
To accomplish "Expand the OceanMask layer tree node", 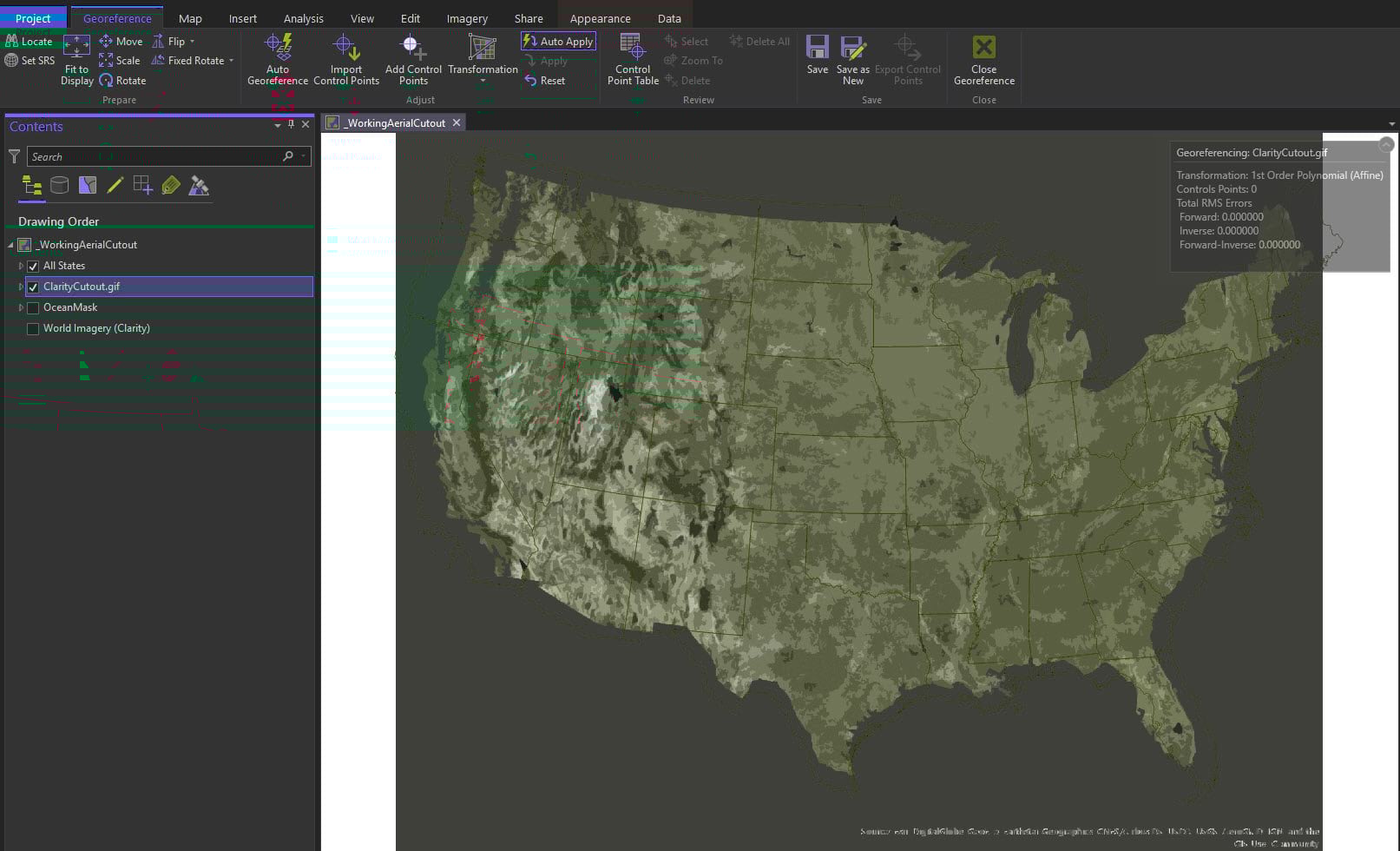I will tap(21, 307).
